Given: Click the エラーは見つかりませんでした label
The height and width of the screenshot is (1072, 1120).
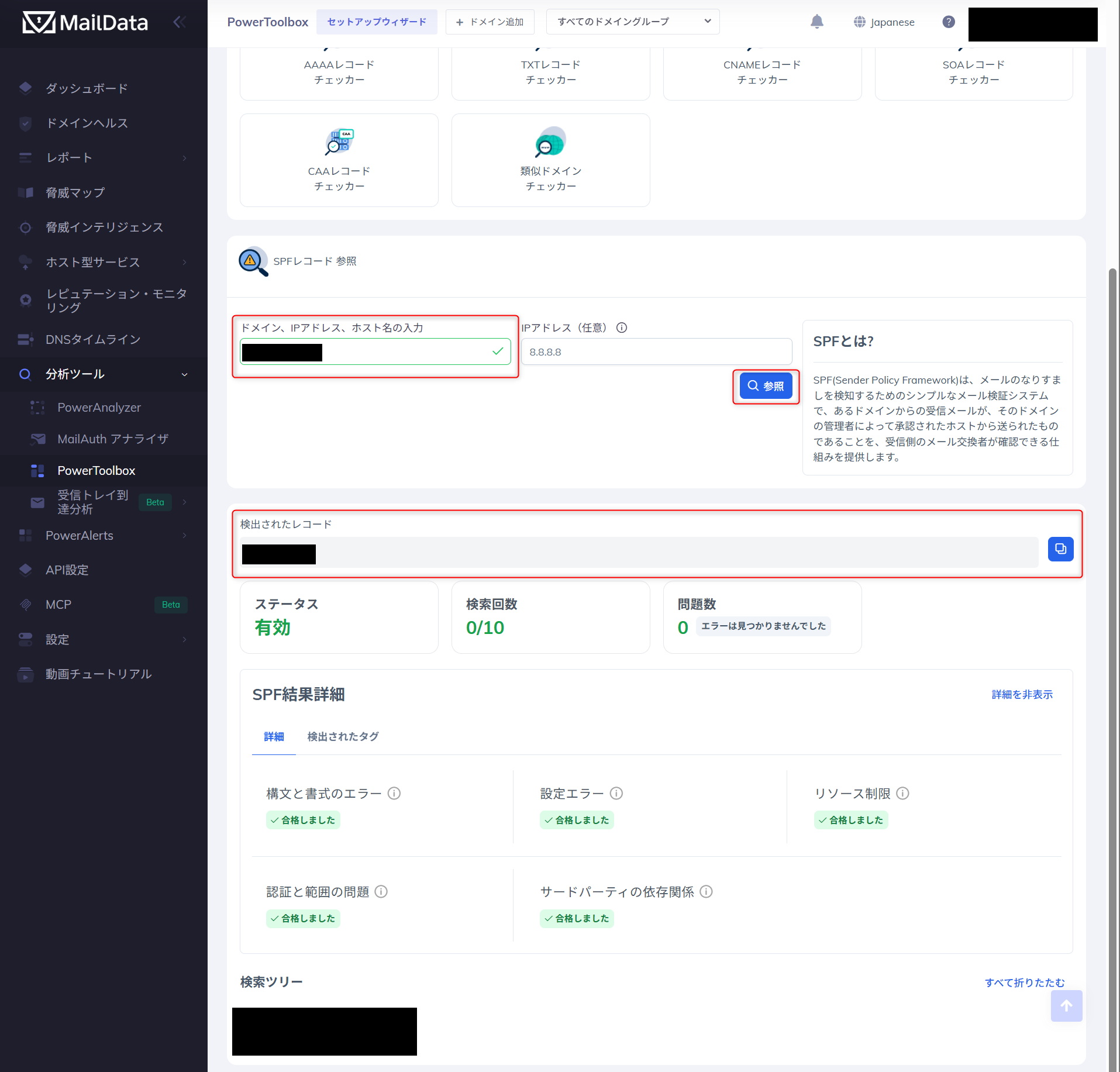Looking at the screenshot, I should (763, 626).
